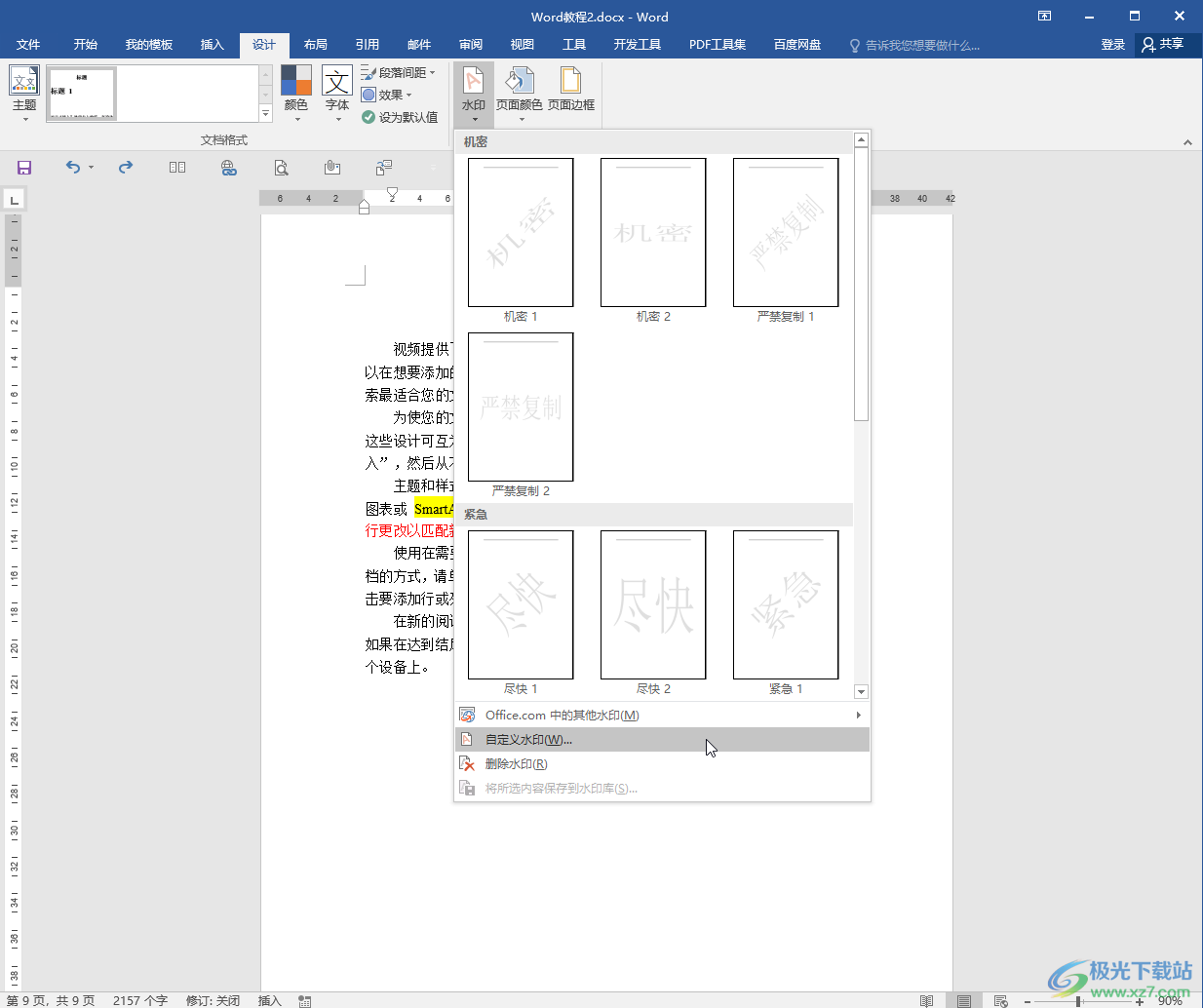Open the 百度网盘 tab
This screenshot has height=1008, width=1203.
[797, 45]
